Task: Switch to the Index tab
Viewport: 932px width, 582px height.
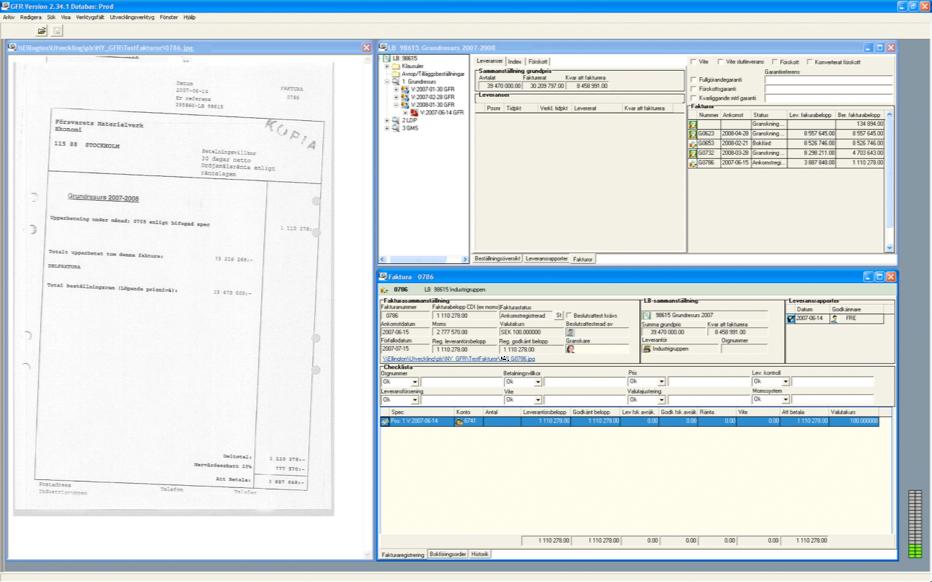Action: point(515,61)
